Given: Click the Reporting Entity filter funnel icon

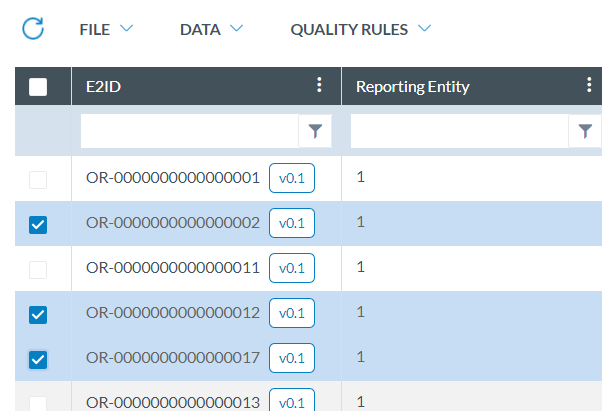Looking at the screenshot, I should [x=585, y=131].
